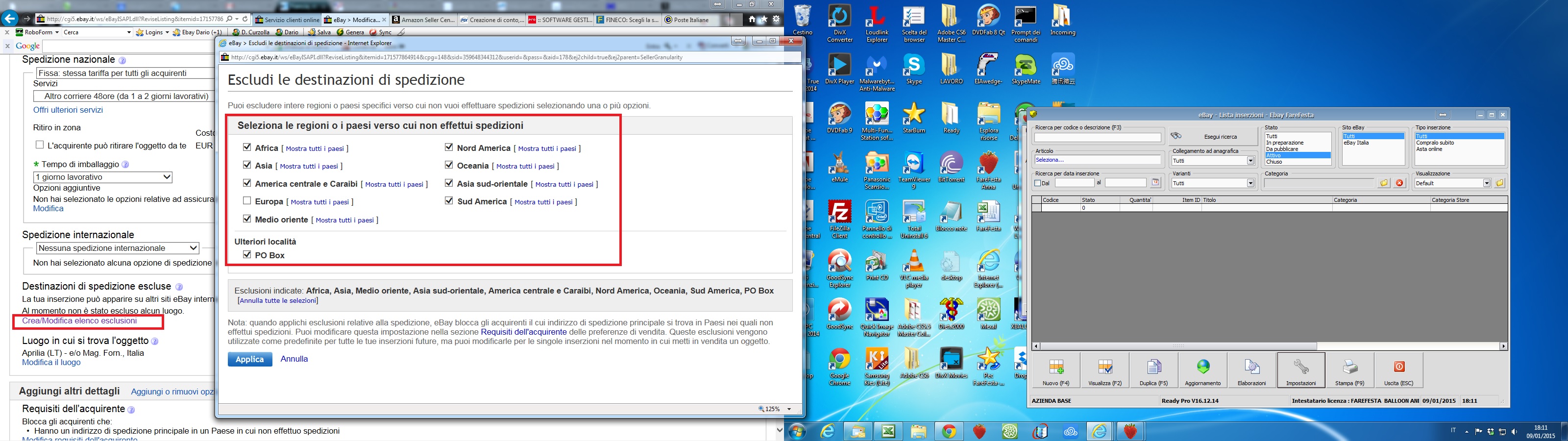Click Stampa (F9) printer button
This screenshot has width=1568, height=441.
(1349, 370)
